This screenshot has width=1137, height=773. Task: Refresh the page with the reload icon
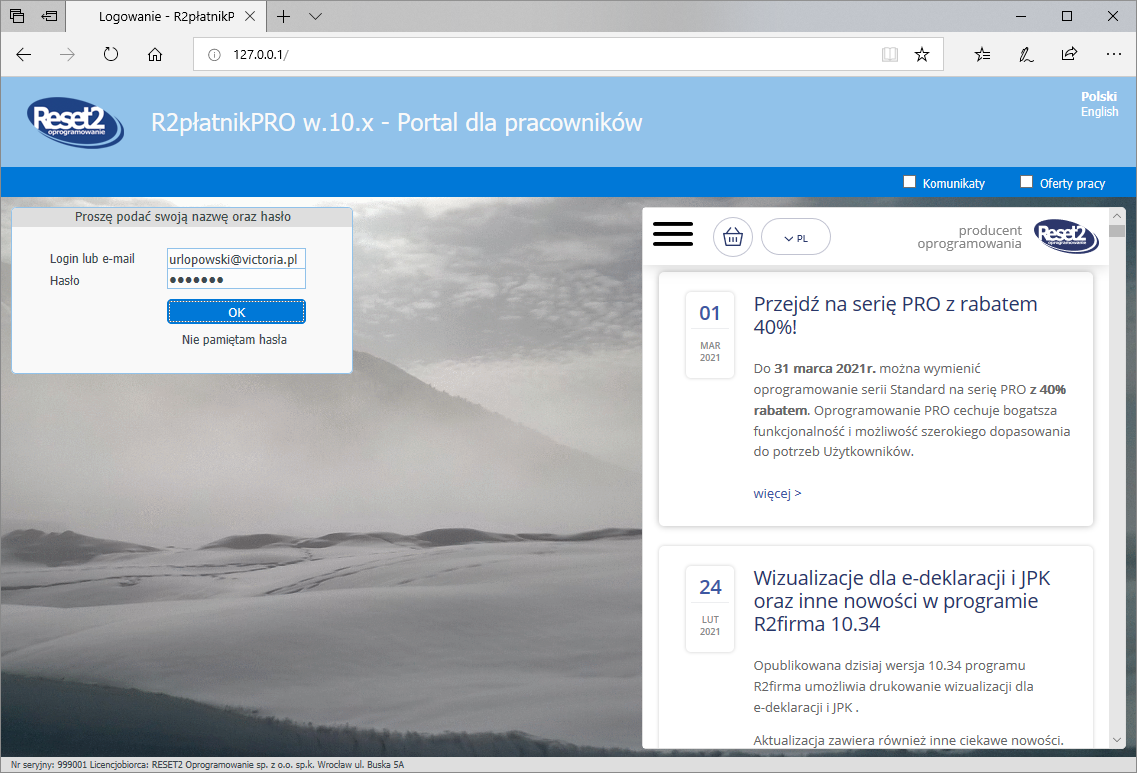pos(111,54)
